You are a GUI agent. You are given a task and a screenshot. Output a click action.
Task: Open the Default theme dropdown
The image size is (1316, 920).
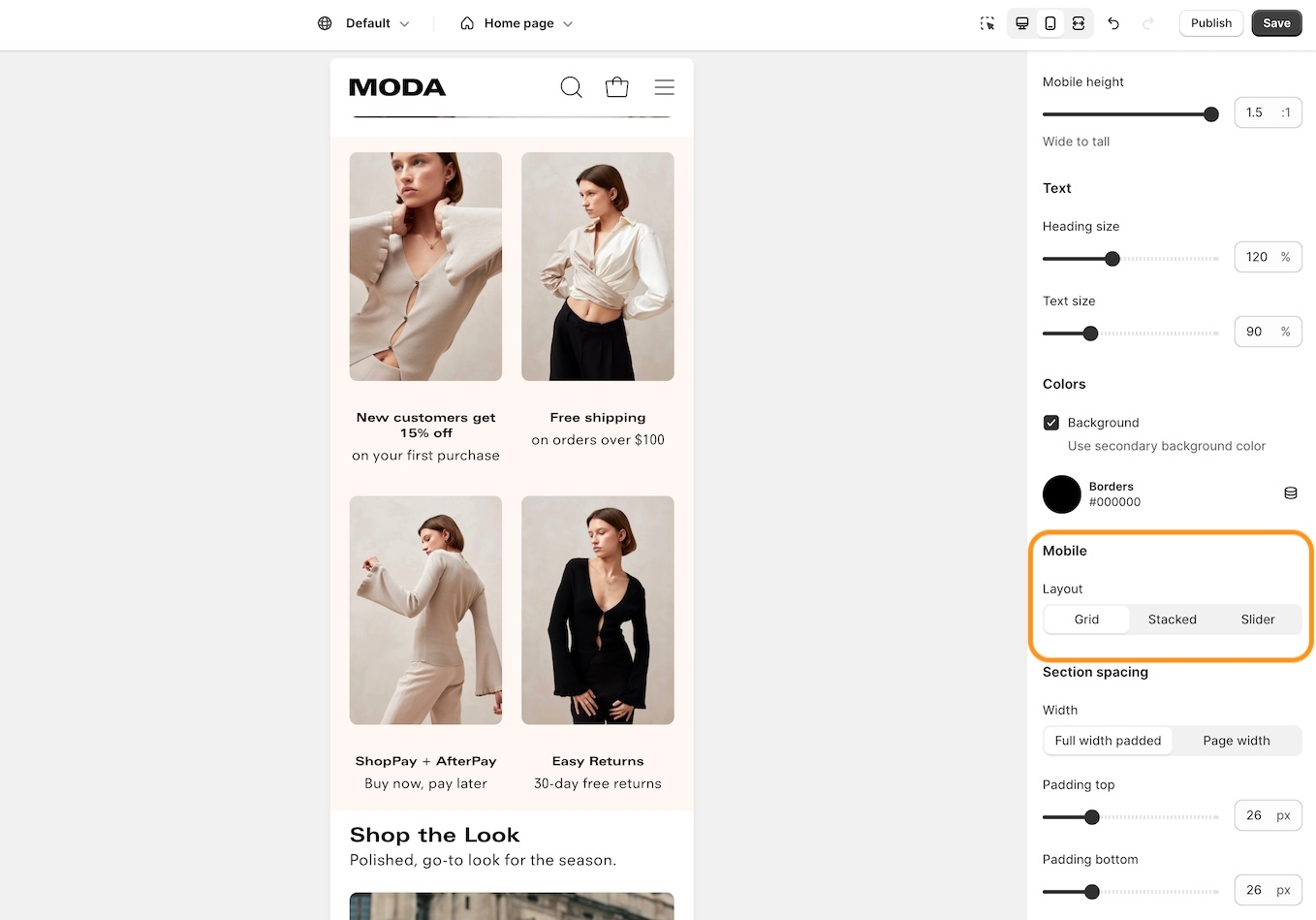364,23
